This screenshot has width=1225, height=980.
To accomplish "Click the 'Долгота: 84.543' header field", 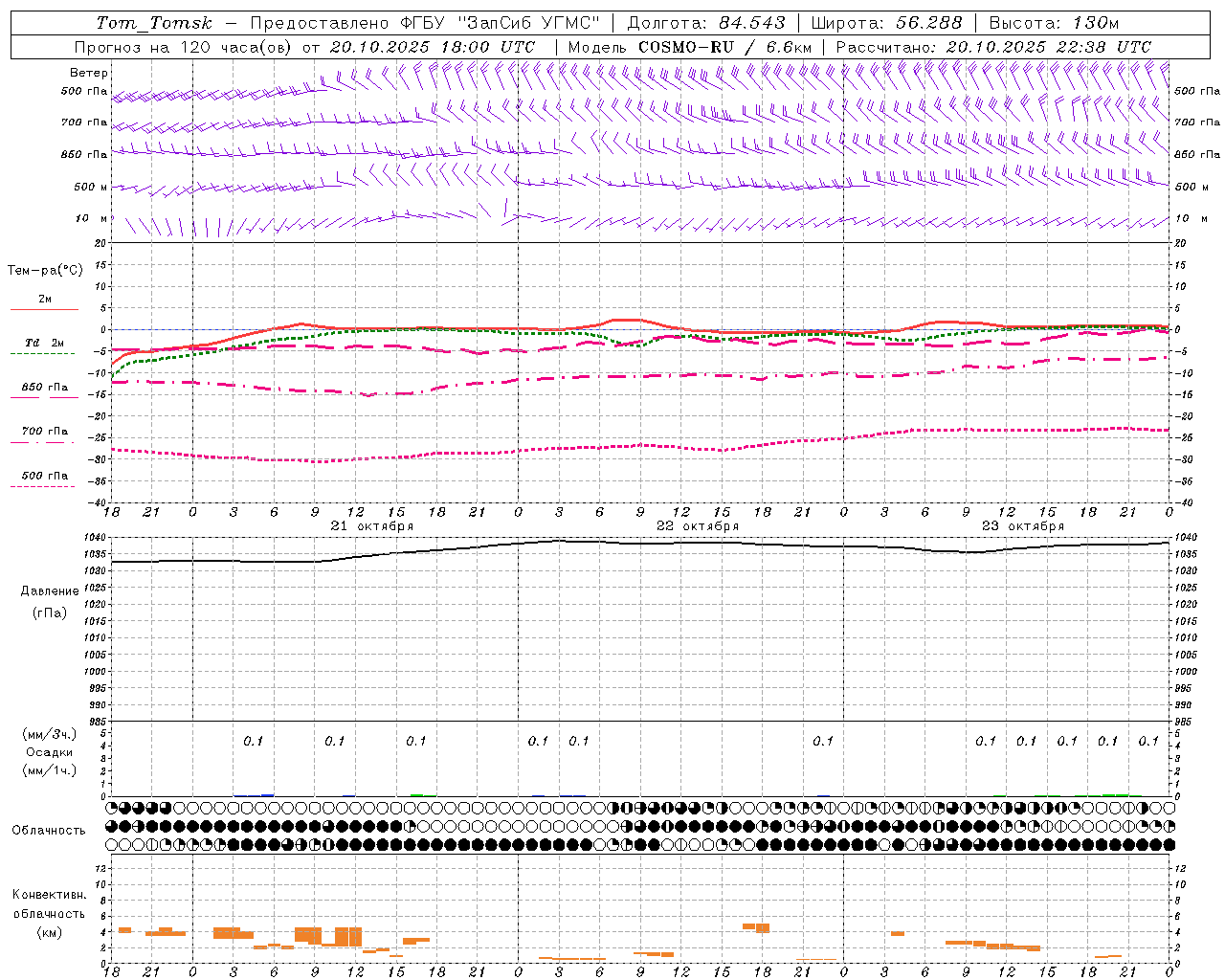I will tap(706, 23).
